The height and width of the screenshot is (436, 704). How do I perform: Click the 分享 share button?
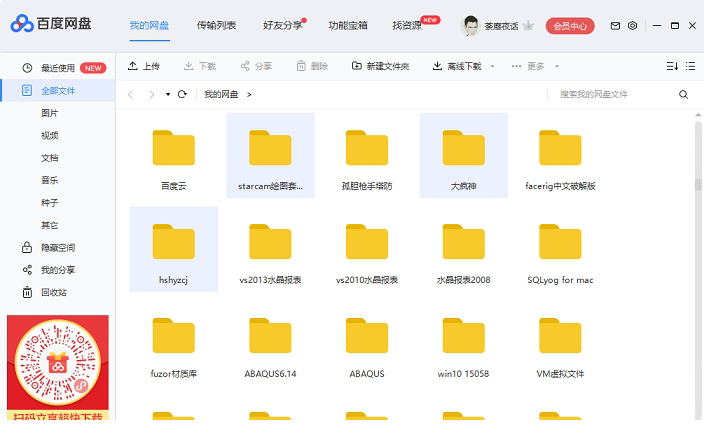point(256,66)
